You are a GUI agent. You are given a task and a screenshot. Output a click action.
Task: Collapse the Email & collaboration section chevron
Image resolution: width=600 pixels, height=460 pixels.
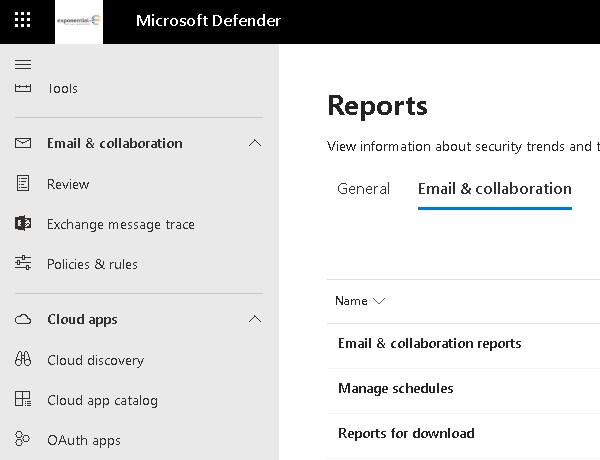point(254,143)
